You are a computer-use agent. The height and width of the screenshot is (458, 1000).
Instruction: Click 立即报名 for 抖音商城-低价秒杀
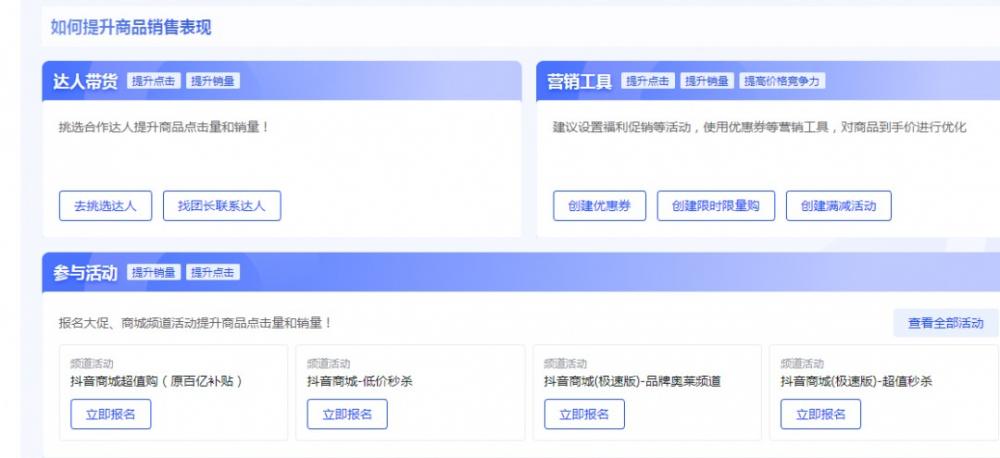(x=347, y=414)
